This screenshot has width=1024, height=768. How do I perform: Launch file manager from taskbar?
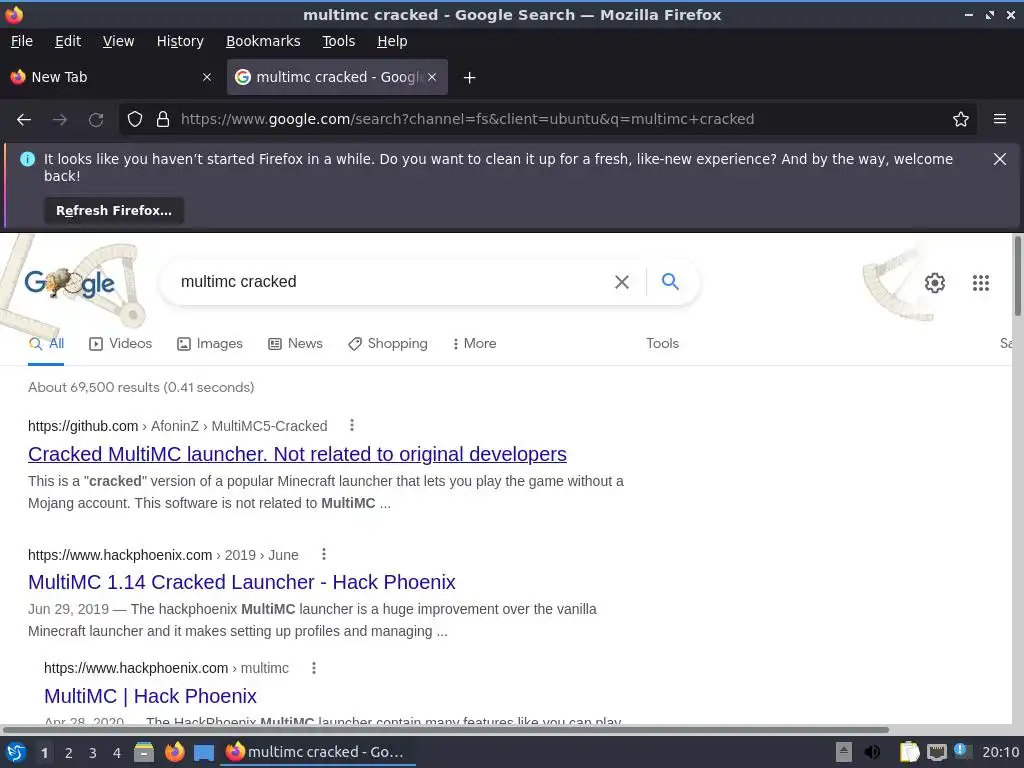coord(144,752)
